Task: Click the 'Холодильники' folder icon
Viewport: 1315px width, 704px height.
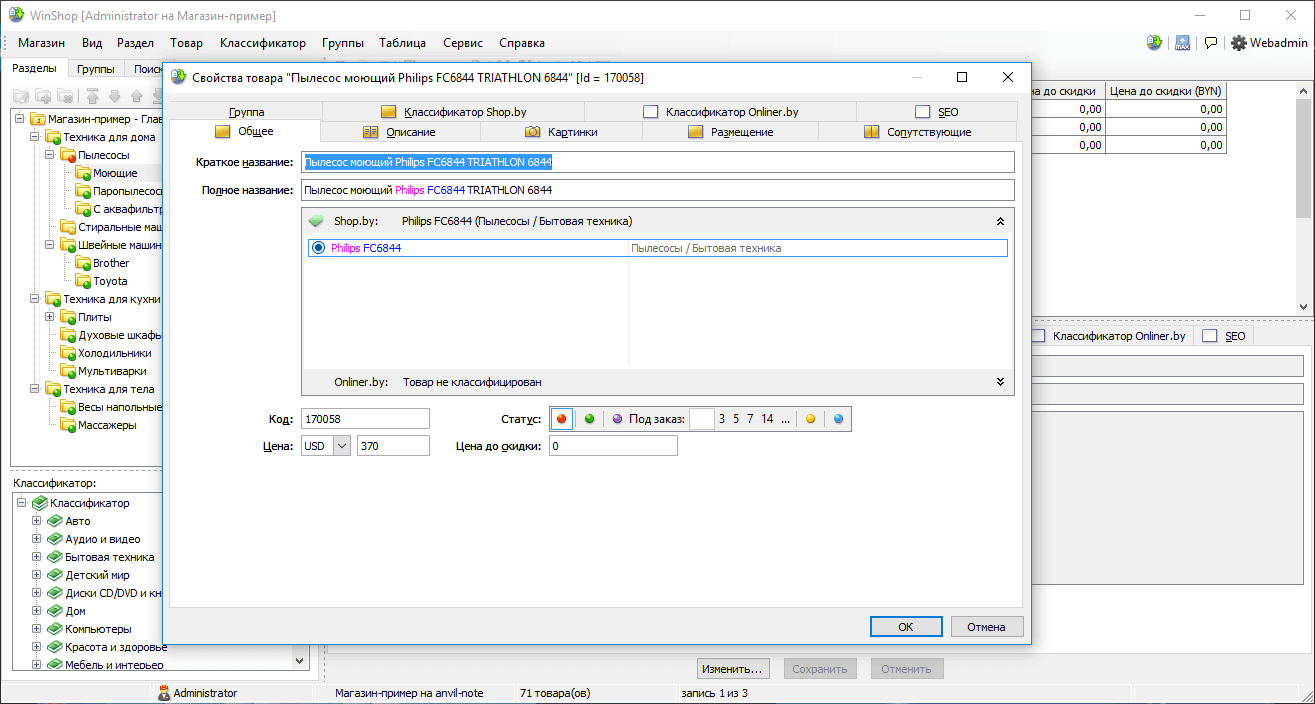Action: (68, 353)
